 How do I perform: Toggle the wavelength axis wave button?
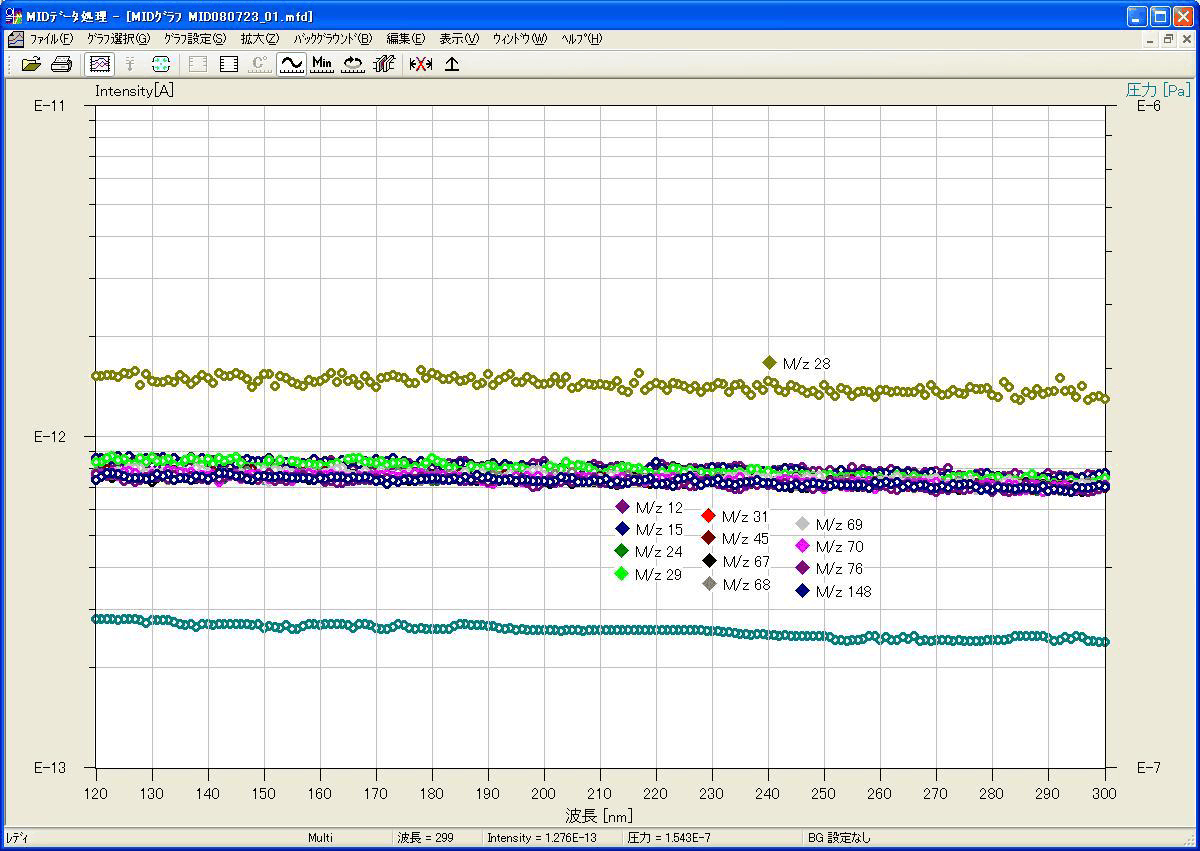click(x=291, y=64)
